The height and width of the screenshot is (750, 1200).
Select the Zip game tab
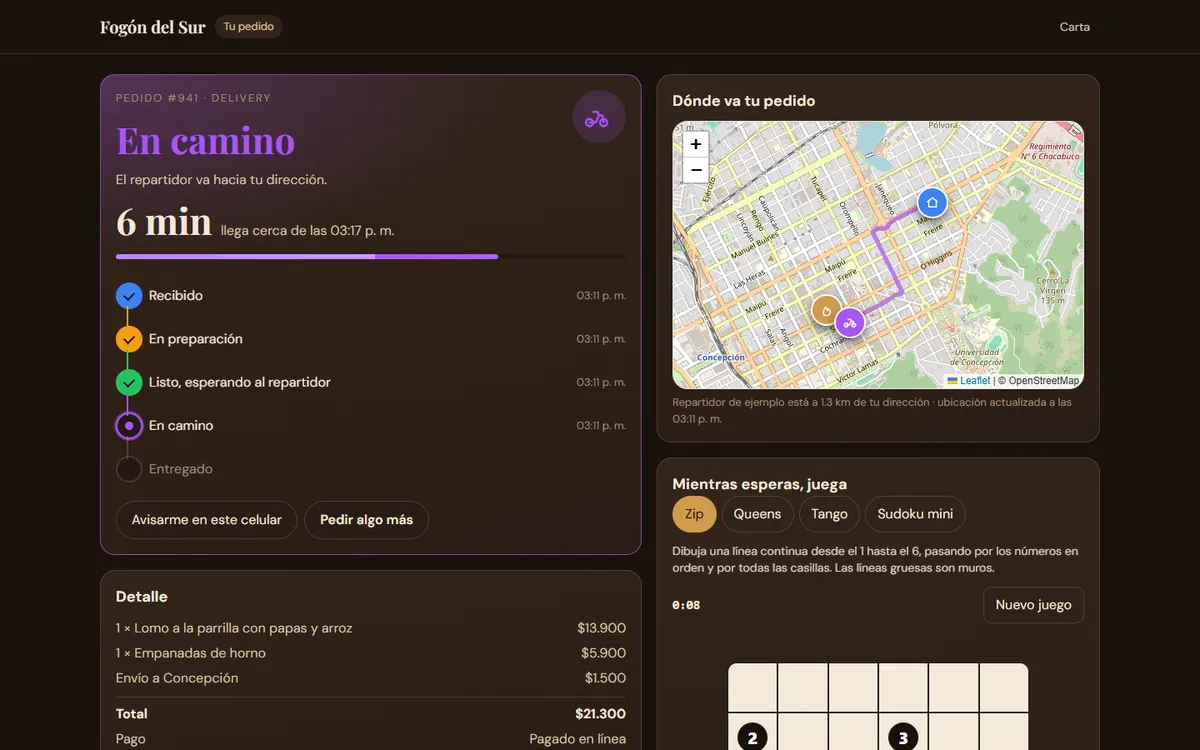click(694, 514)
